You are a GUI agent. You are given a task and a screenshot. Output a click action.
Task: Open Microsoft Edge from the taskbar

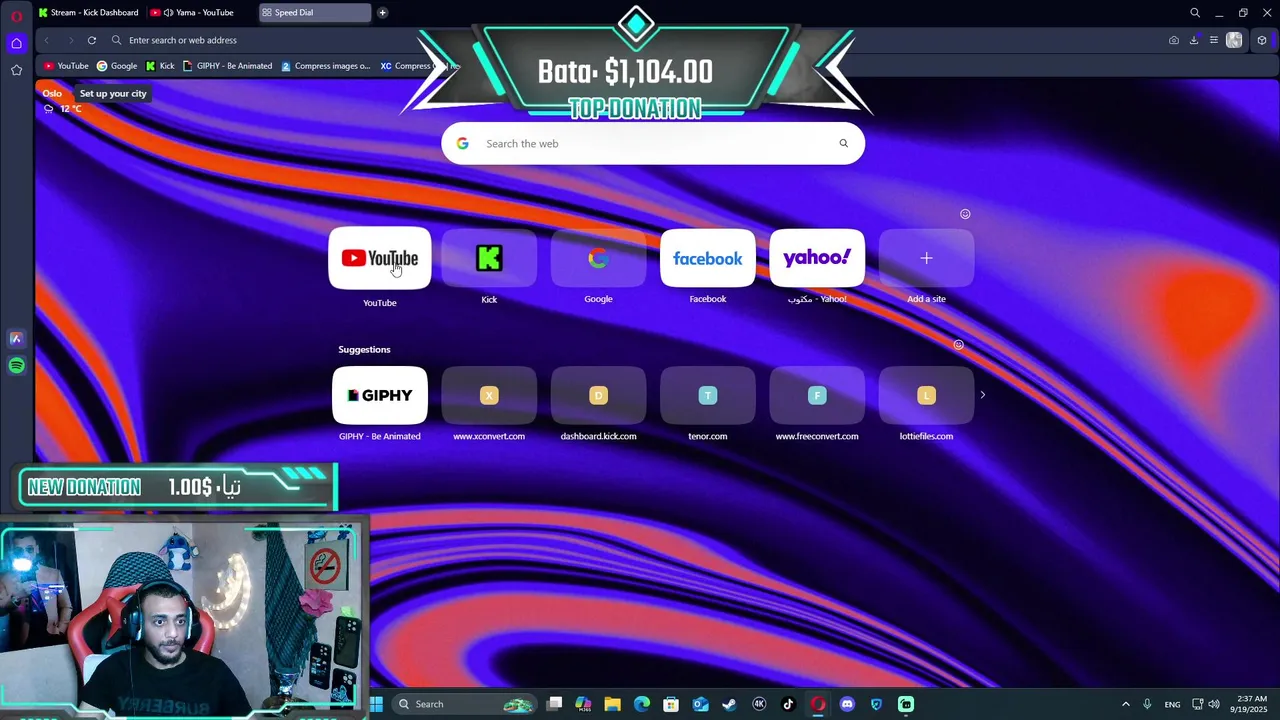coord(642,704)
